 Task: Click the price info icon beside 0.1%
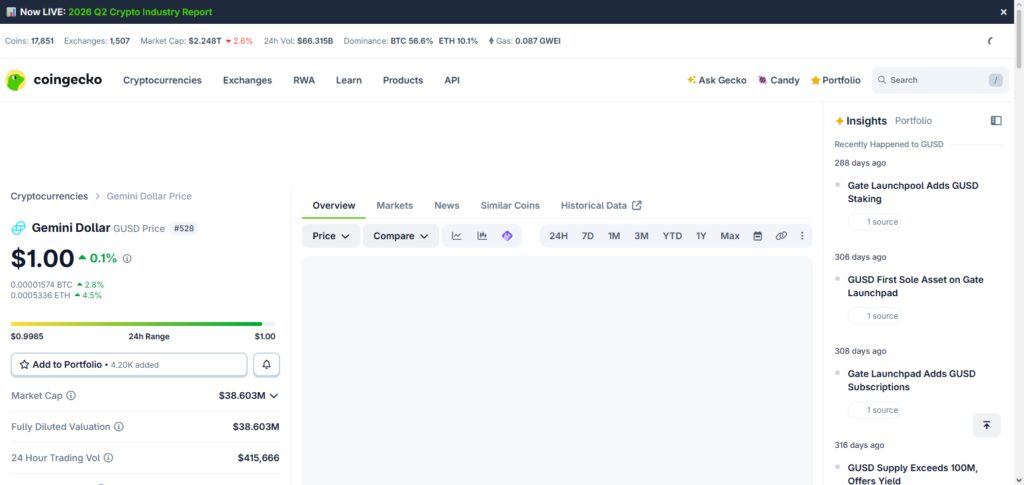tap(127, 258)
